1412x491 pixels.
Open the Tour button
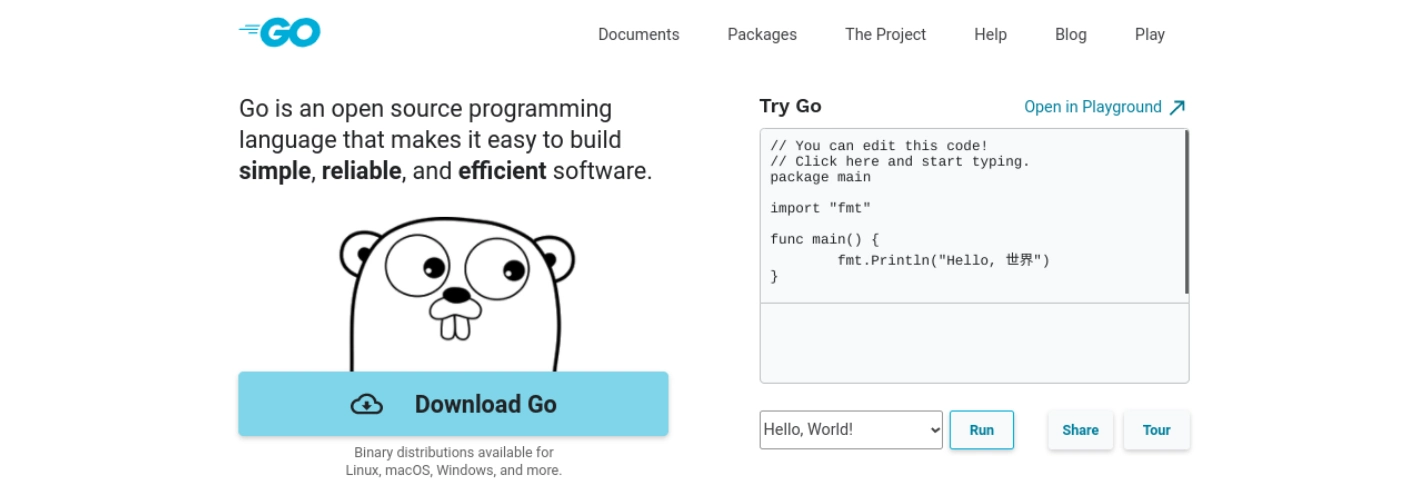[1156, 430]
